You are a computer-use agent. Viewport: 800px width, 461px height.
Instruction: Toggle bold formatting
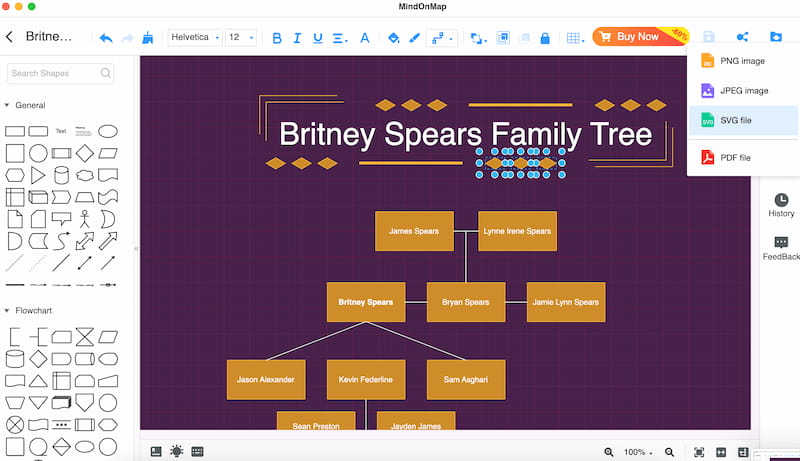tap(277, 38)
